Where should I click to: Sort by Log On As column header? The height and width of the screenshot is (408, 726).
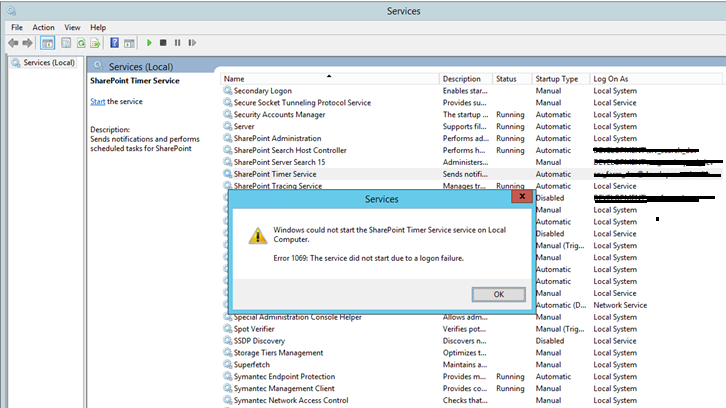tap(656, 79)
